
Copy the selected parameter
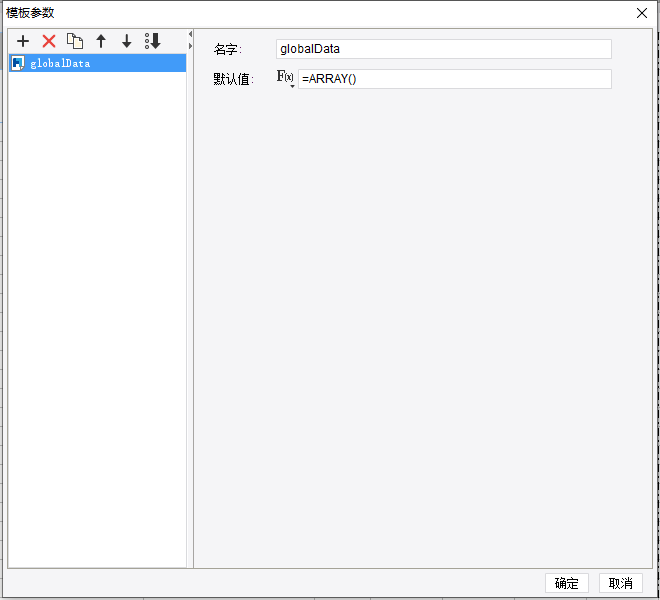75,41
